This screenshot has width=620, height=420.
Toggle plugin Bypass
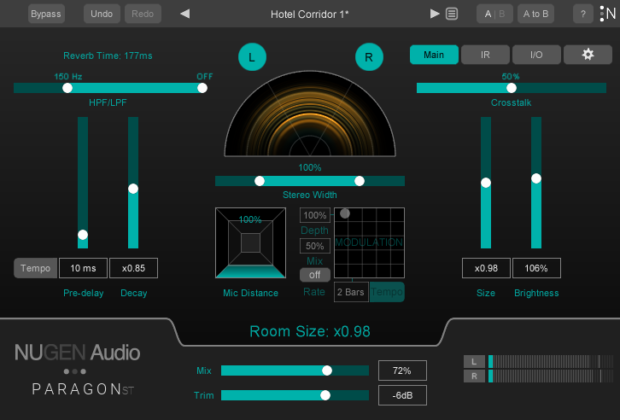(46, 14)
